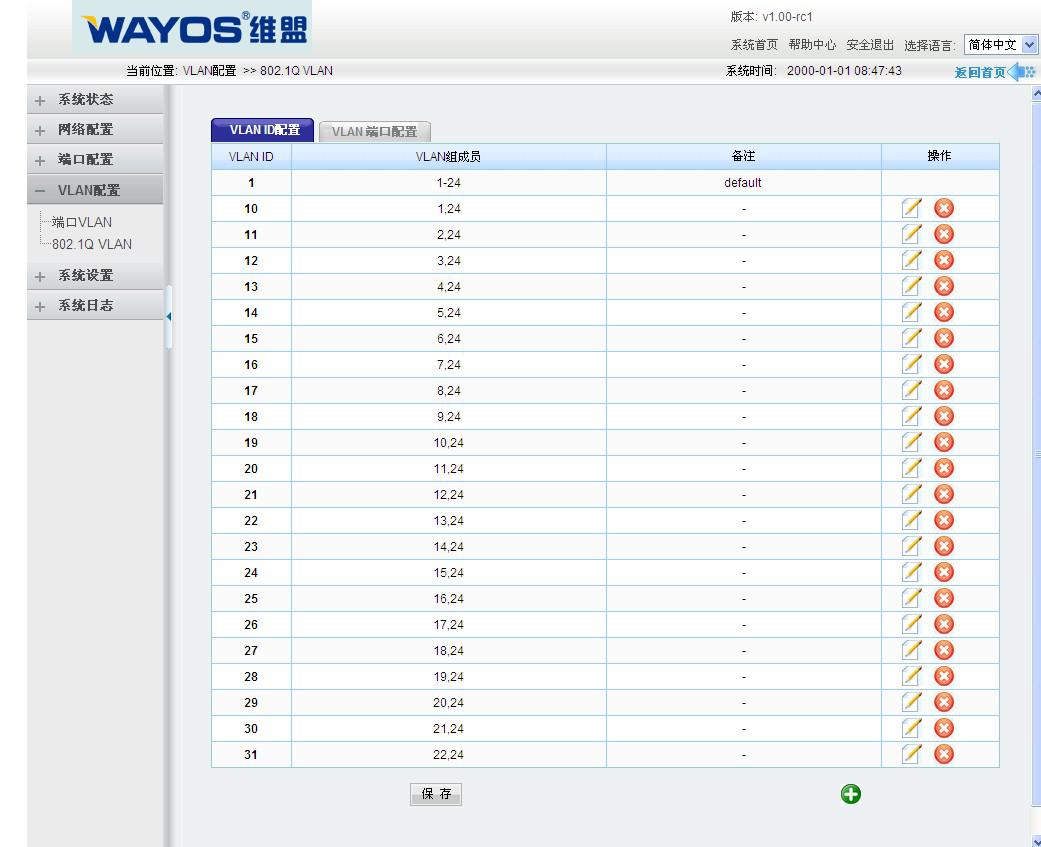Click the green plus icon to add a VLAN
This screenshot has height=847, width=1041.
850,794
